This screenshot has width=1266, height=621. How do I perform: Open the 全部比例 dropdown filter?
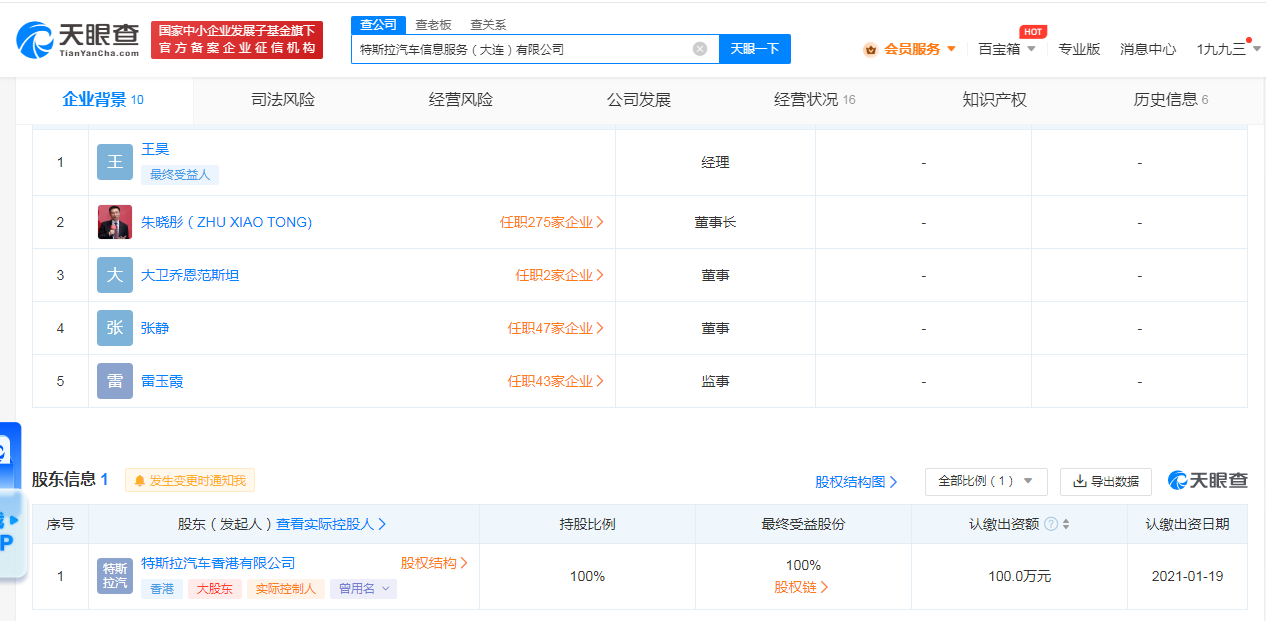point(985,481)
